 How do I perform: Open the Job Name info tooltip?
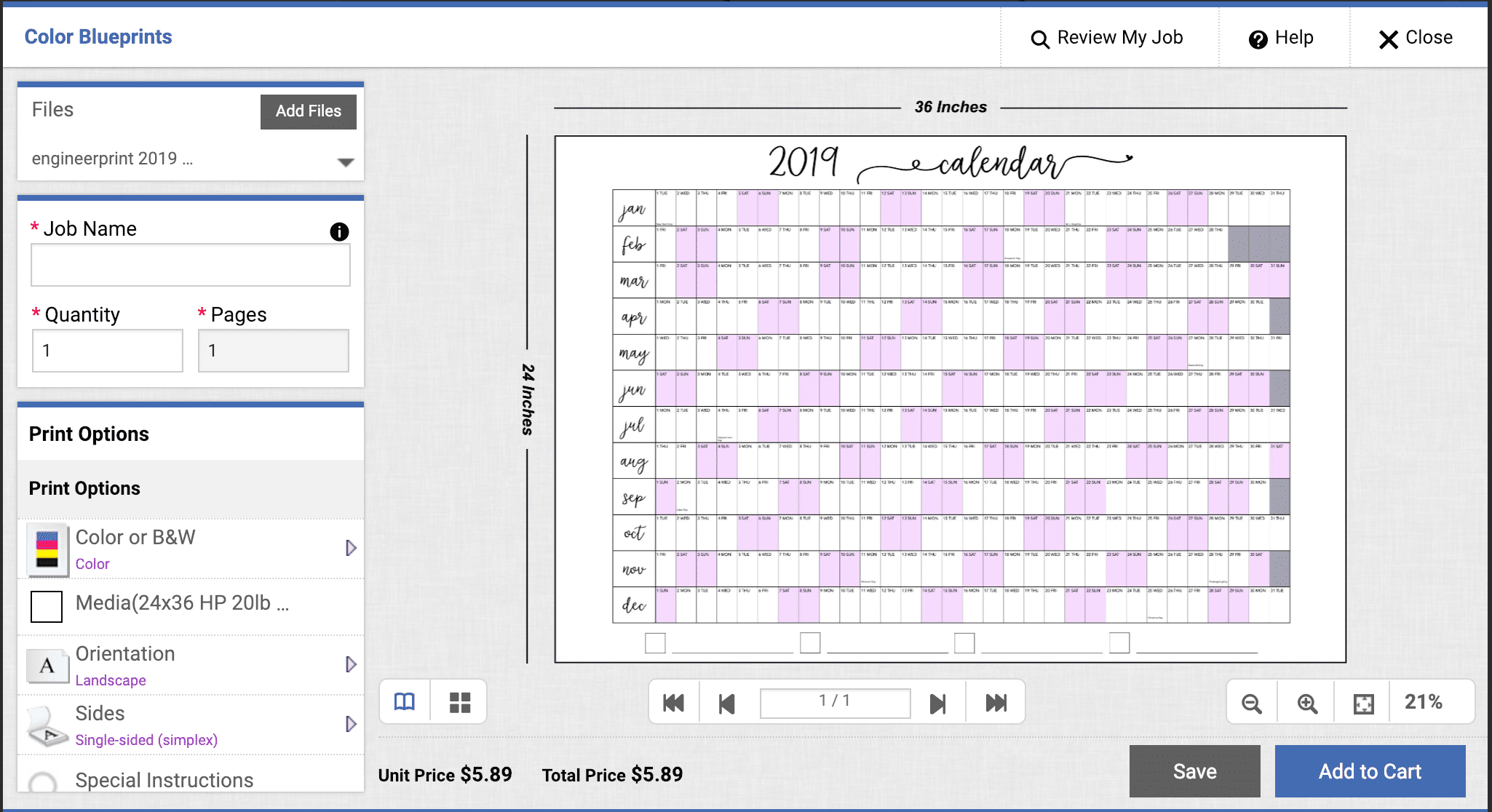(339, 231)
